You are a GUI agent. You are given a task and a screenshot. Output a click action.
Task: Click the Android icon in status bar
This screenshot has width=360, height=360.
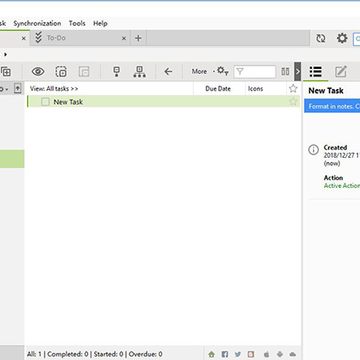(x=280, y=354)
